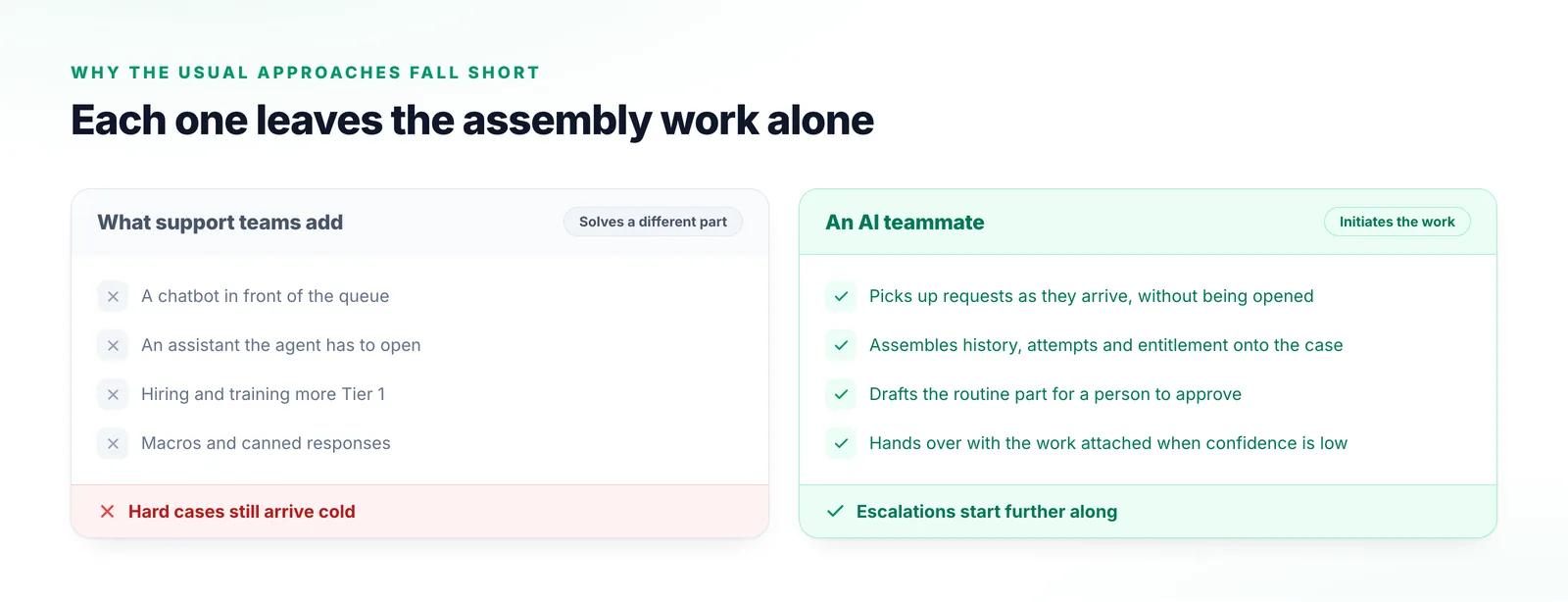Click X icon beside Hiring and training row
The width and height of the screenshot is (1568, 602).
113,394
